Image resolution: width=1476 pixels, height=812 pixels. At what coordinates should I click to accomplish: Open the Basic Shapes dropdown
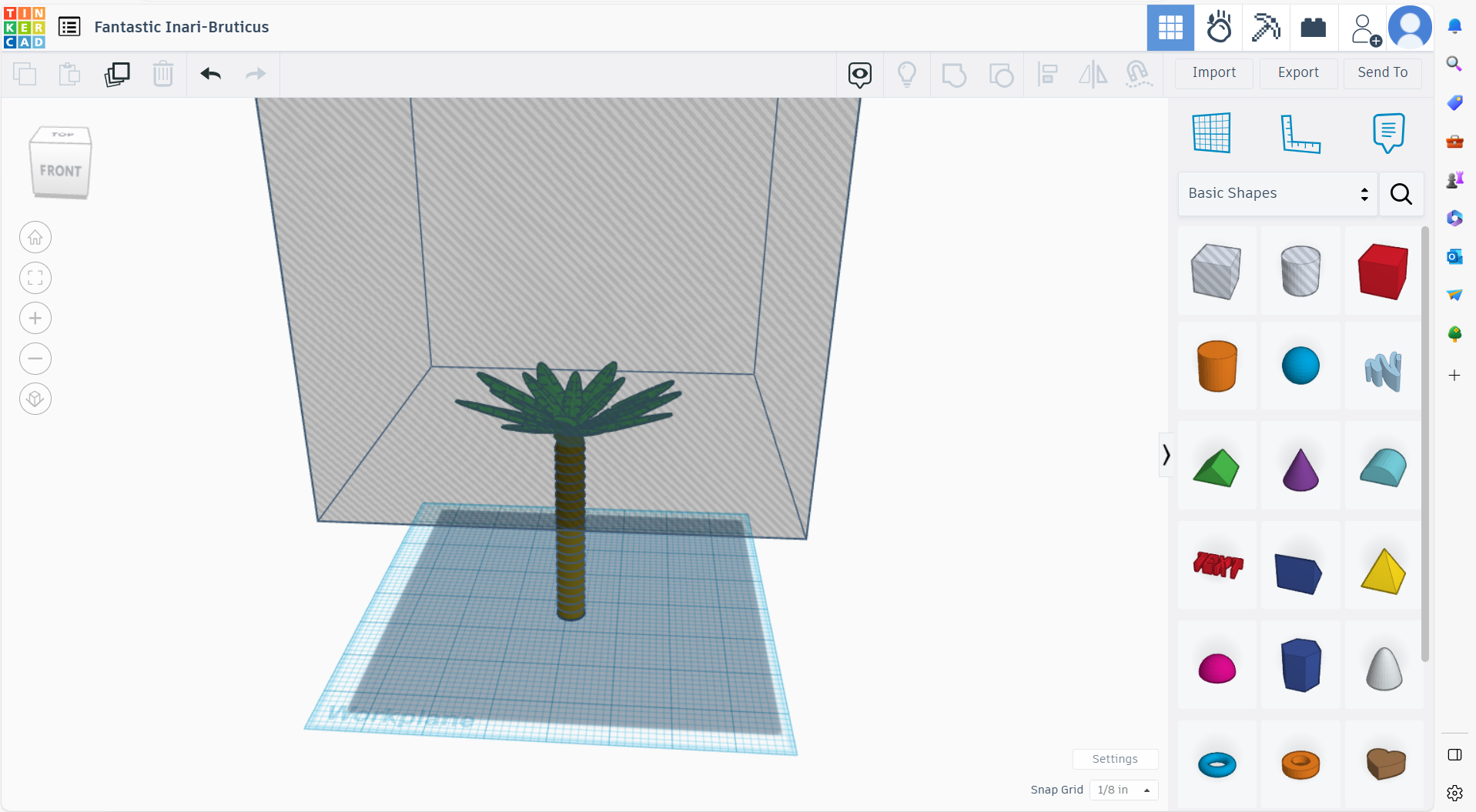(x=1278, y=193)
